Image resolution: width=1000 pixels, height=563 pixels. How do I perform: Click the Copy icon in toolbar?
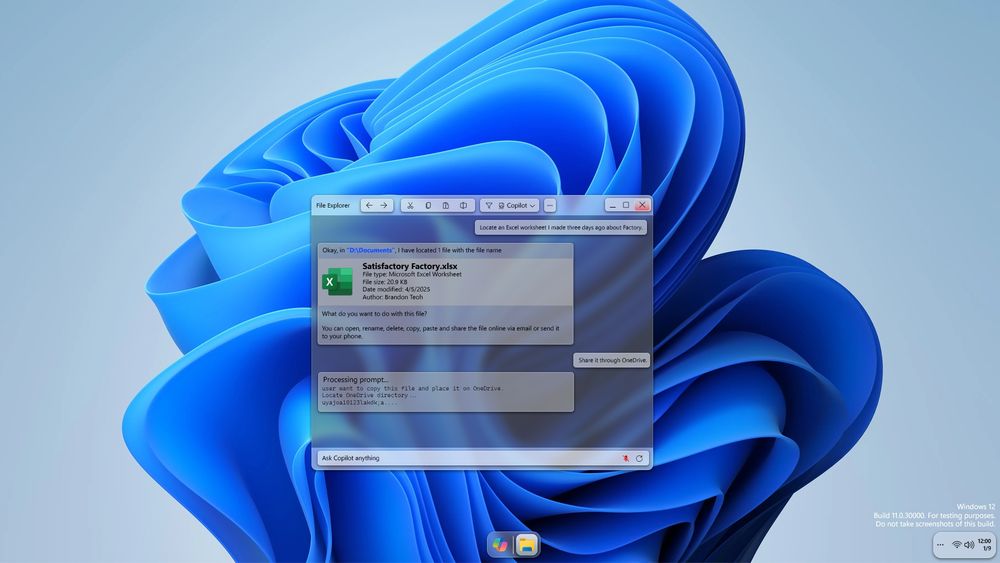[x=428, y=205]
